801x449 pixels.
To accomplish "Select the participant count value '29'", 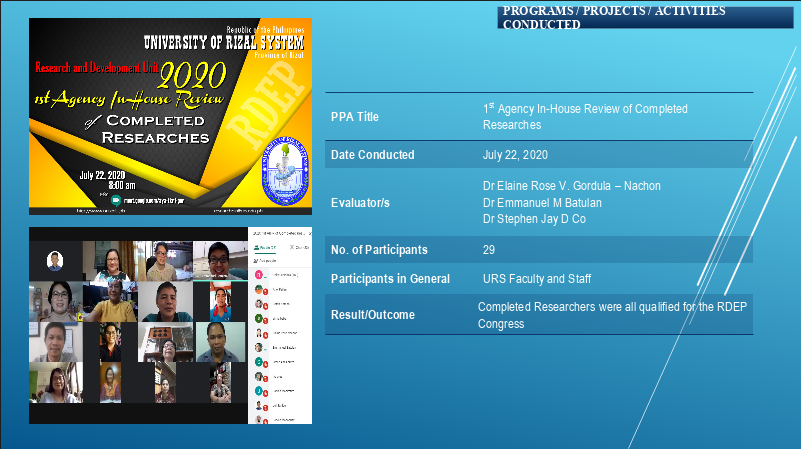I will pyautogui.click(x=488, y=250).
